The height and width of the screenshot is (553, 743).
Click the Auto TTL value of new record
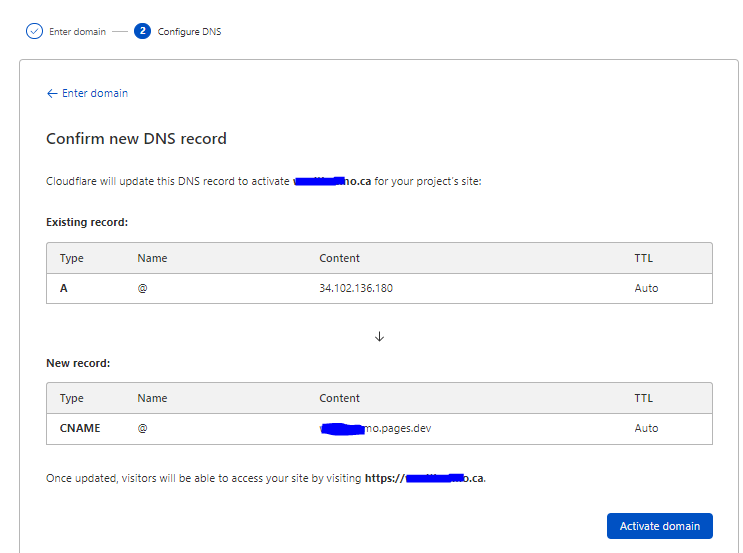click(x=646, y=428)
